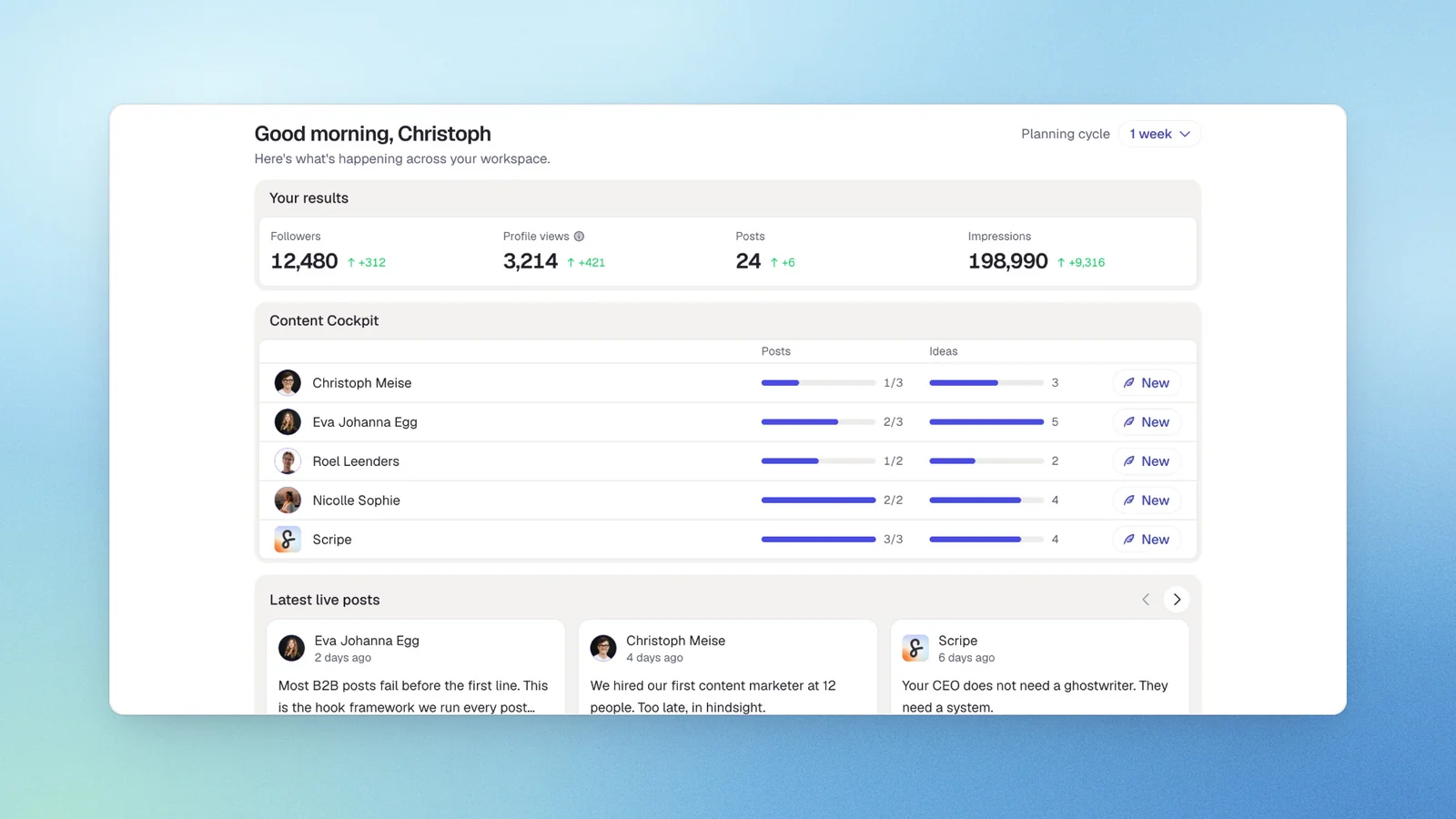Click the Impressions value 198,990

click(1008, 261)
